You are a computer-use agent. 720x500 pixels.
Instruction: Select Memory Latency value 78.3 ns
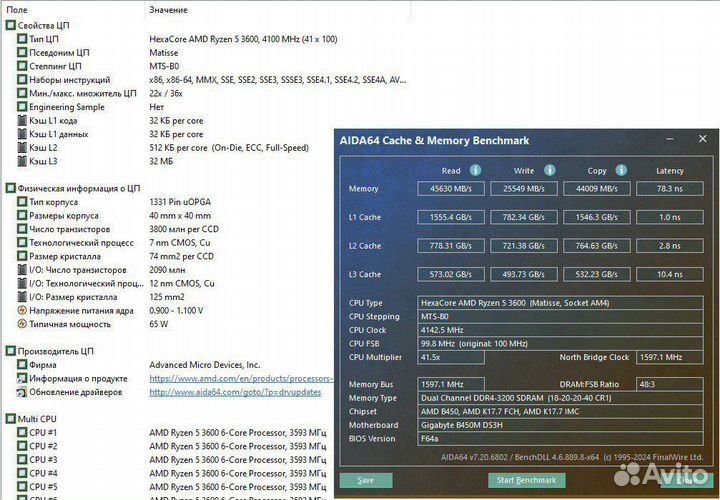(670, 189)
